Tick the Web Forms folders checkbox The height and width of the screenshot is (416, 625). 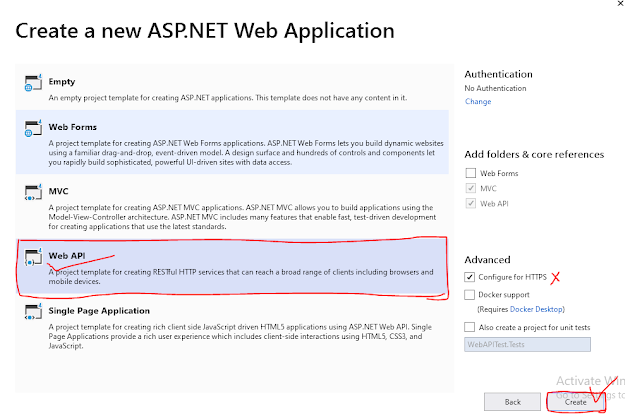(x=471, y=173)
